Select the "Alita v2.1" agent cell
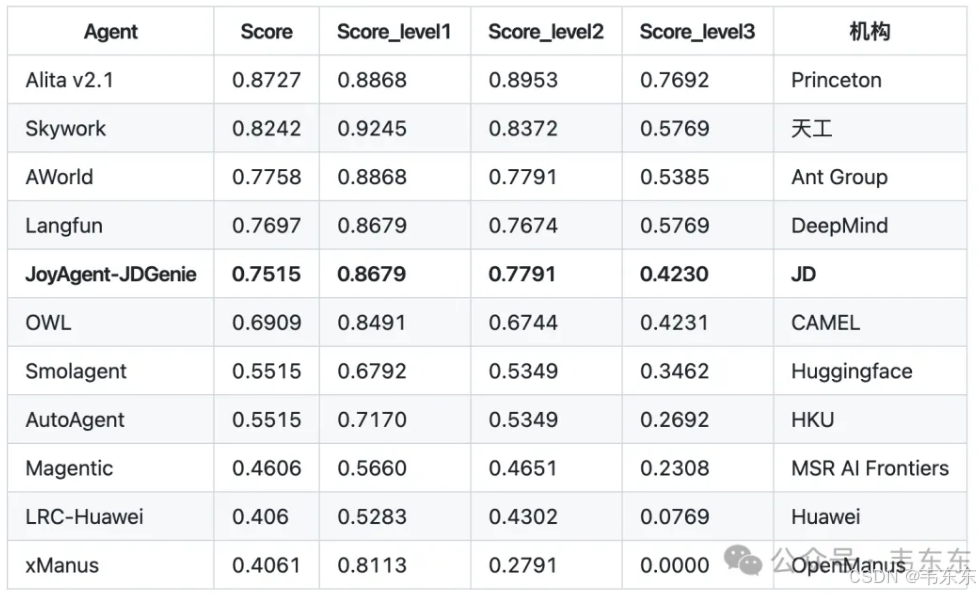The height and width of the screenshot is (594, 980). tap(69, 80)
